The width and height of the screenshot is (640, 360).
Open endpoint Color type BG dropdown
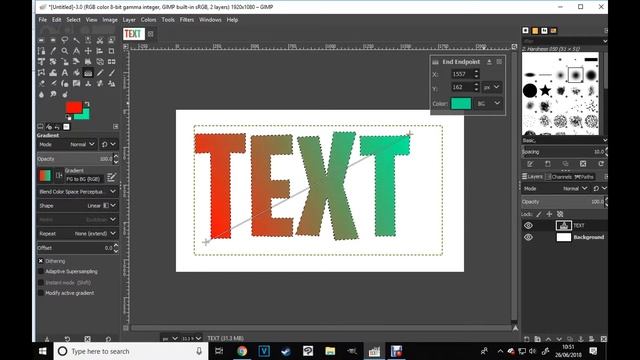click(x=488, y=103)
